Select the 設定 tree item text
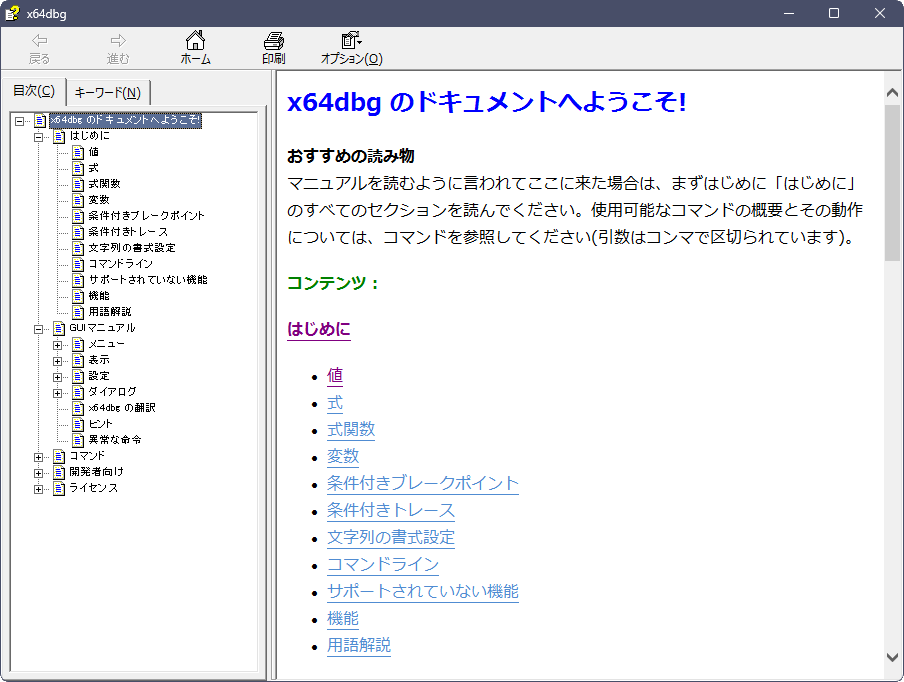This screenshot has width=904, height=682. tap(99, 376)
